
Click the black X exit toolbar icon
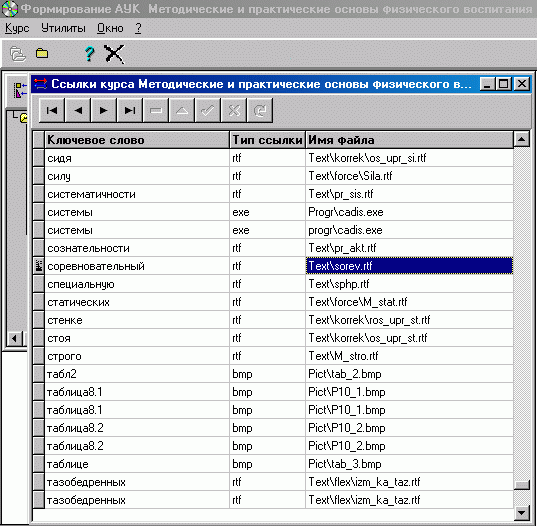tap(114, 54)
